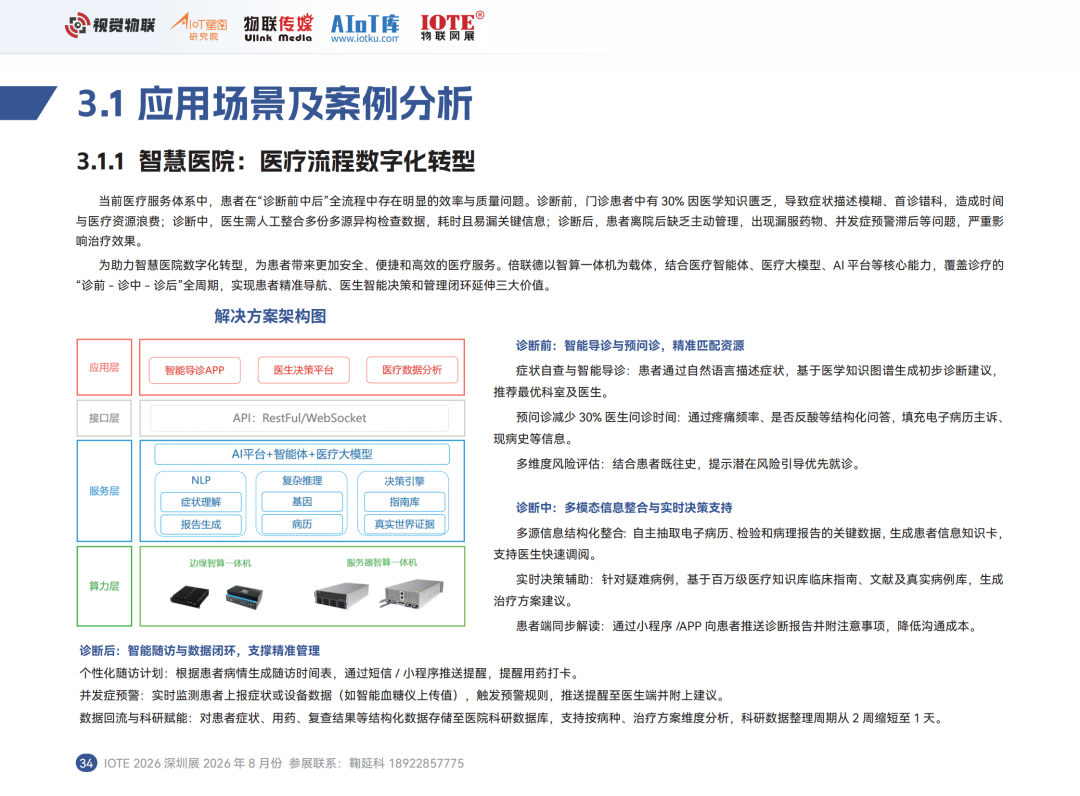1080x796 pixels.
Task: Click the 症状理解 box under NLP
Action: (201, 502)
